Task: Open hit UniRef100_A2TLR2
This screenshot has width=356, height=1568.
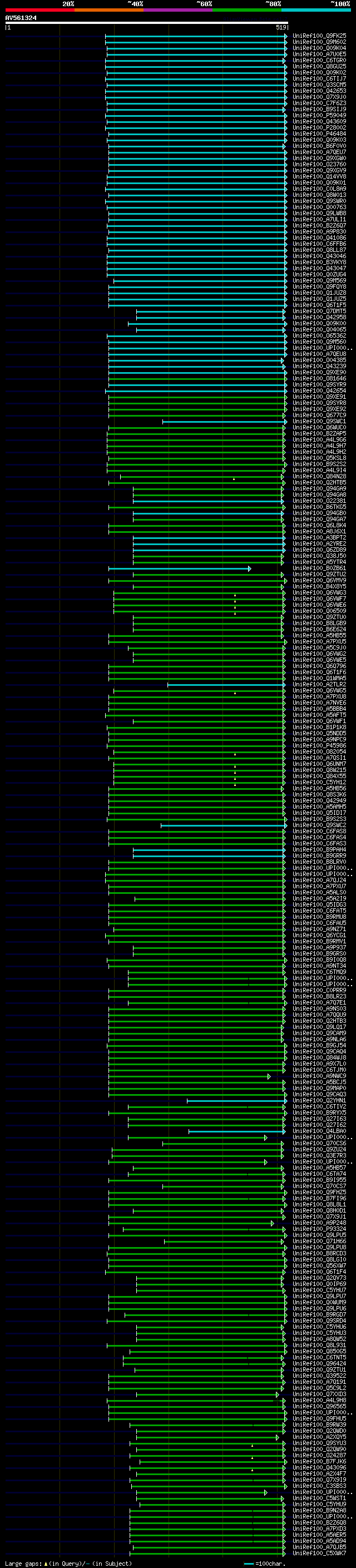Action: pyautogui.click(x=319, y=685)
